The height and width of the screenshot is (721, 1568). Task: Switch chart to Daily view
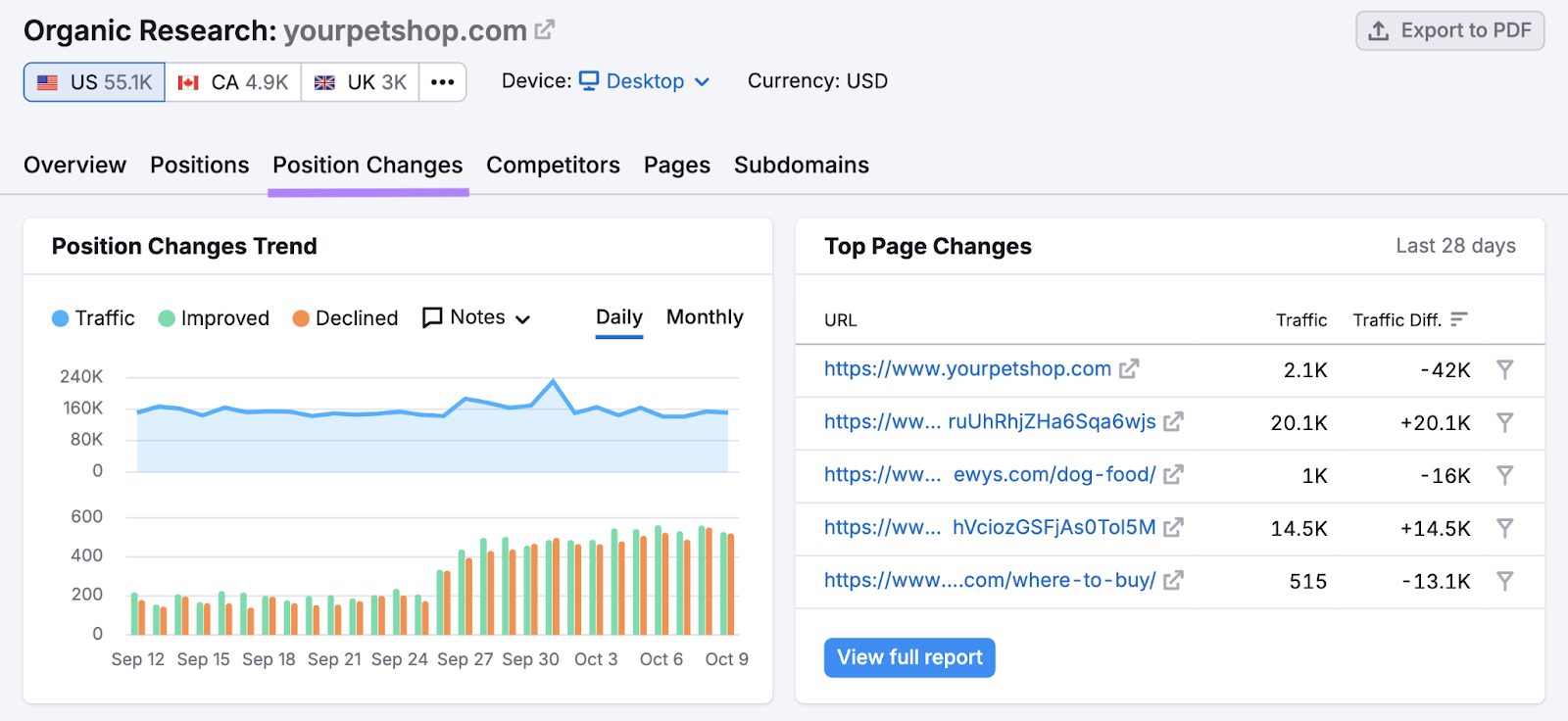619,317
